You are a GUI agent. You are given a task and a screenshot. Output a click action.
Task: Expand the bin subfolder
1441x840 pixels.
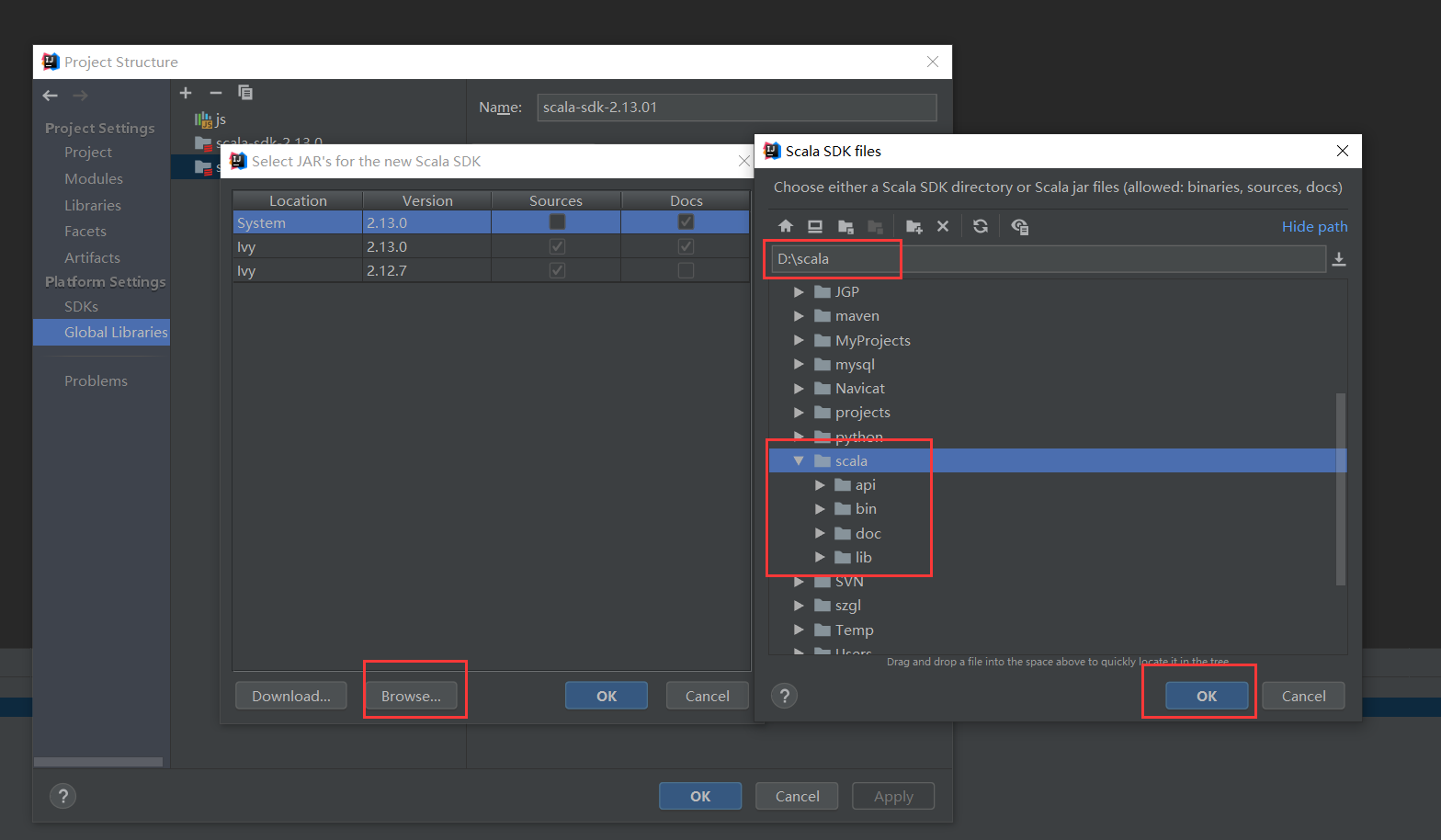click(x=820, y=509)
